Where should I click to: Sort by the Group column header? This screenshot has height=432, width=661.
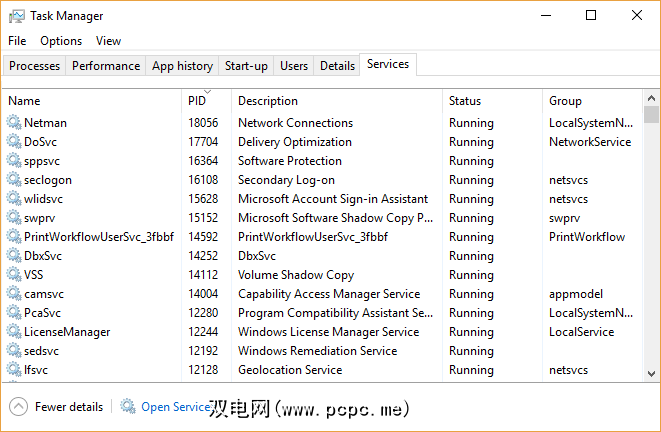[x=566, y=101]
